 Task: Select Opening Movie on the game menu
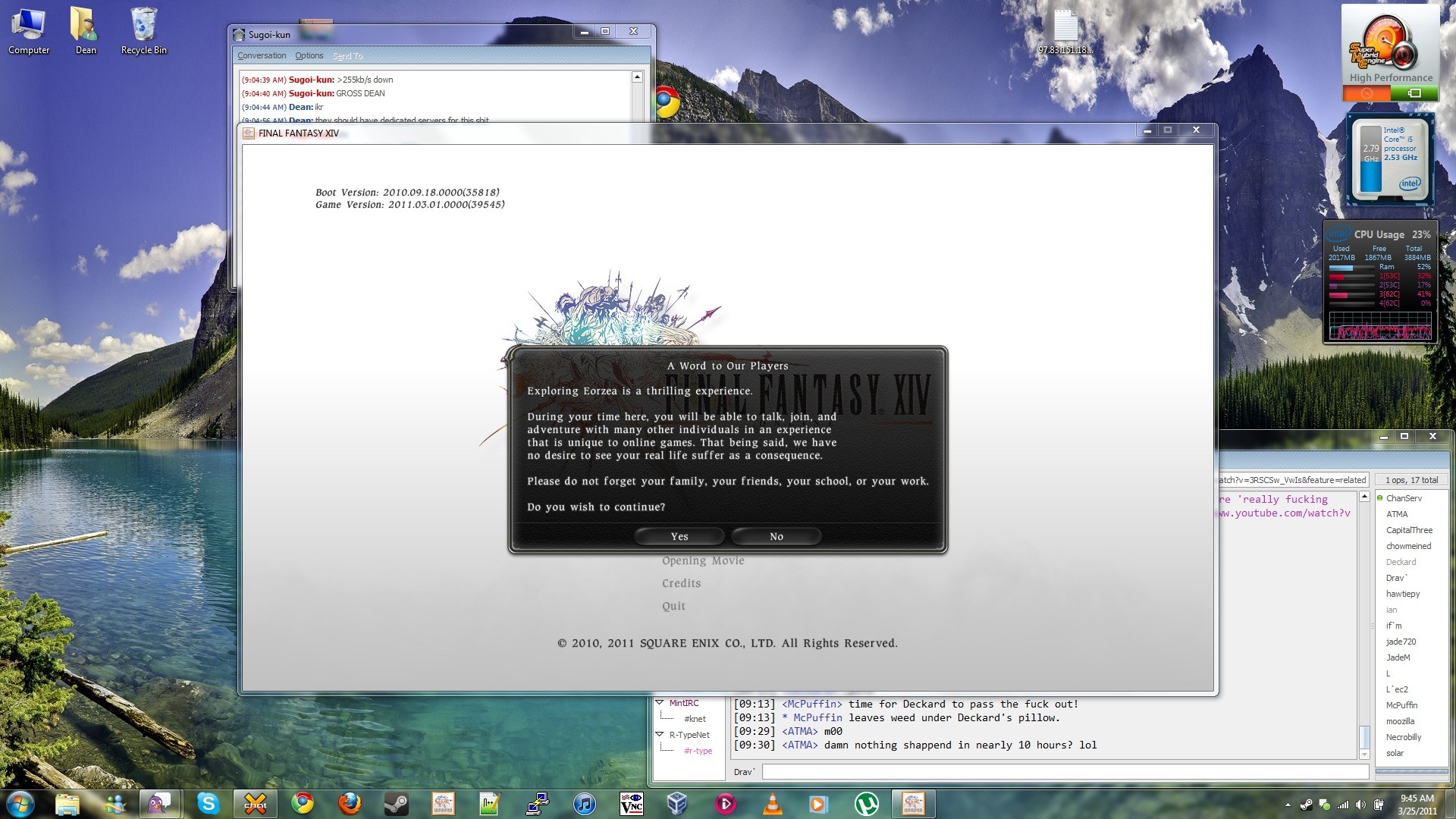pos(703,560)
